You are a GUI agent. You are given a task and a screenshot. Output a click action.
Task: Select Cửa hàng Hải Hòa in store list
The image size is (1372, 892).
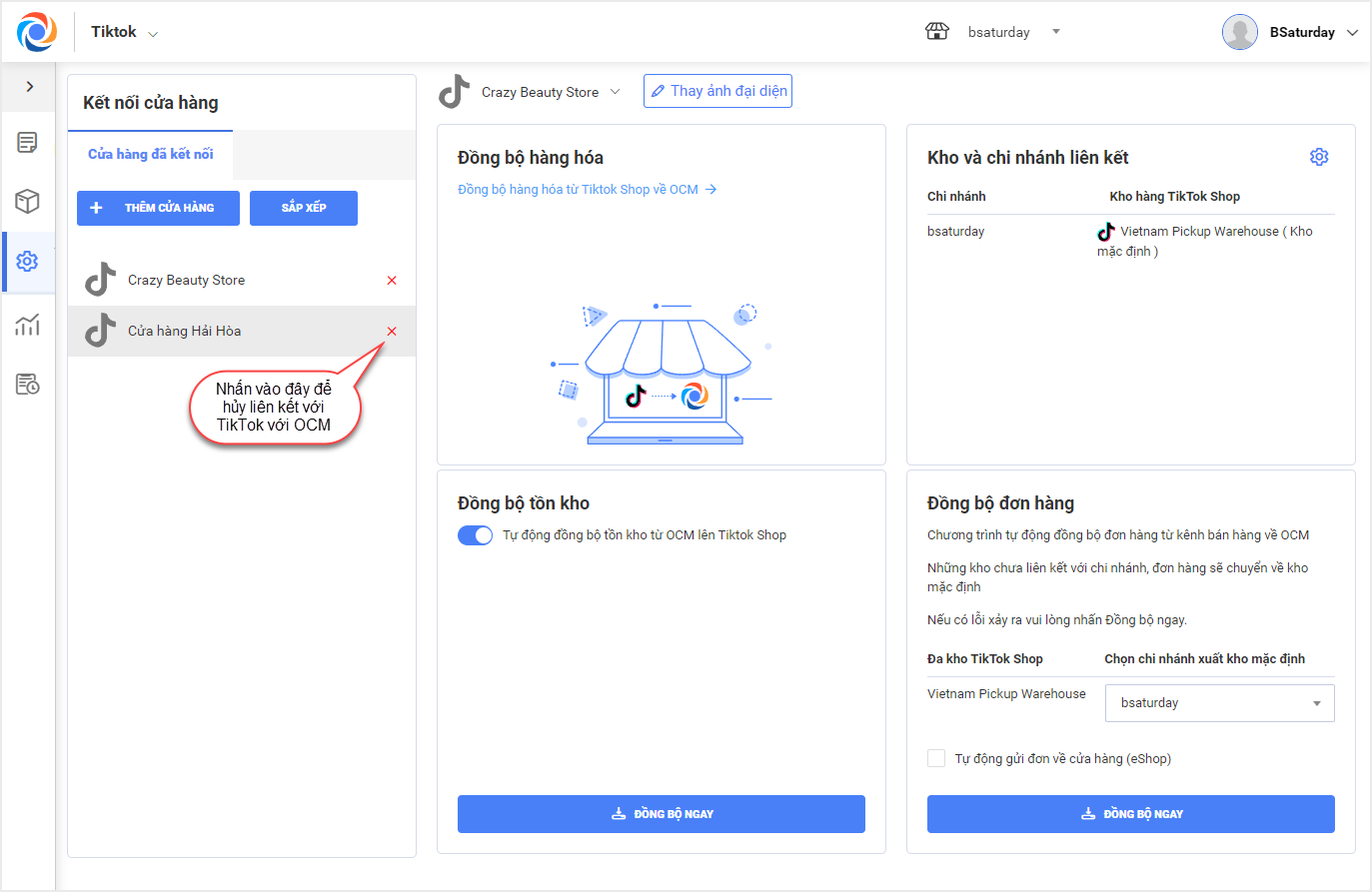185,332
